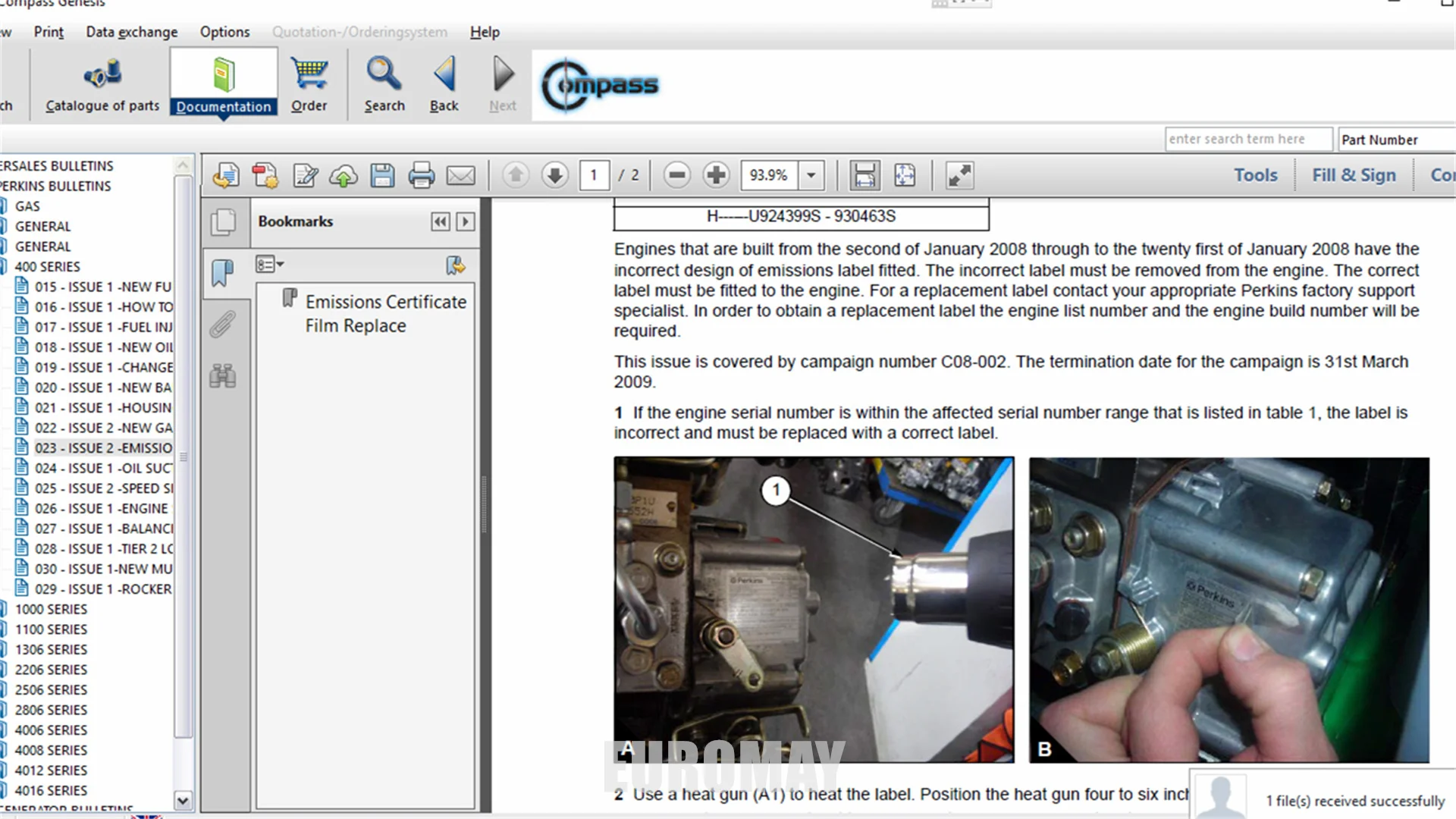Open the Fill & Sign pane
This screenshot has height=819, width=1456.
pos(1354,175)
